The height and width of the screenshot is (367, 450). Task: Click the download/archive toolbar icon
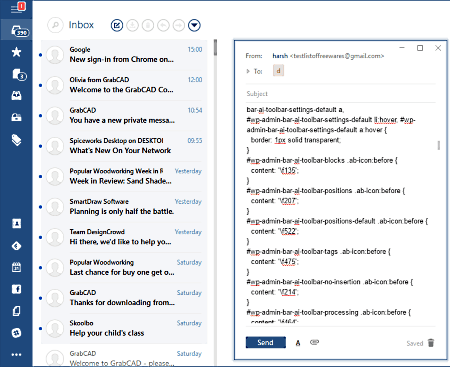pyautogui.click(x=132, y=25)
